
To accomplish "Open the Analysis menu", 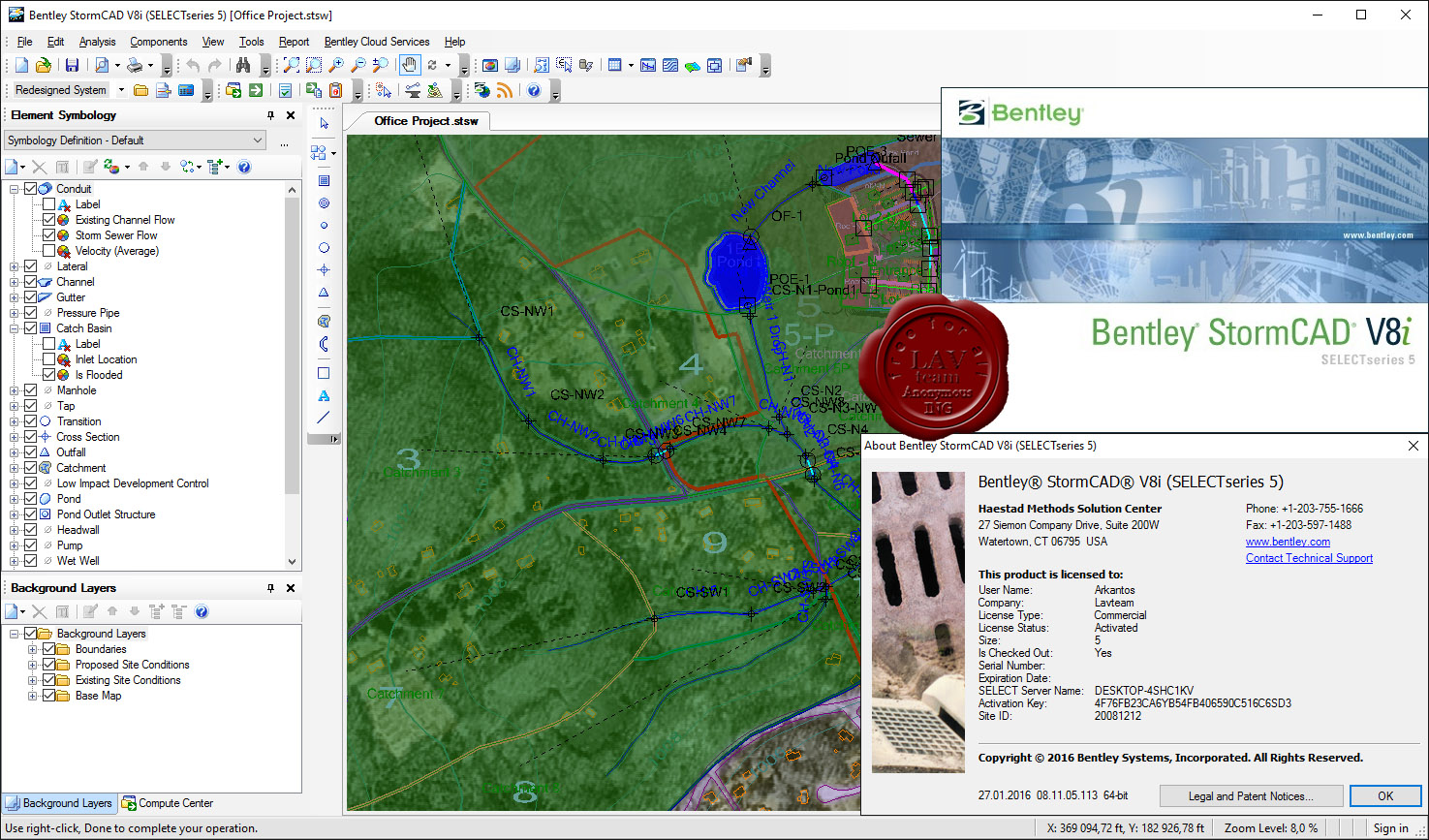I will (x=97, y=42).
